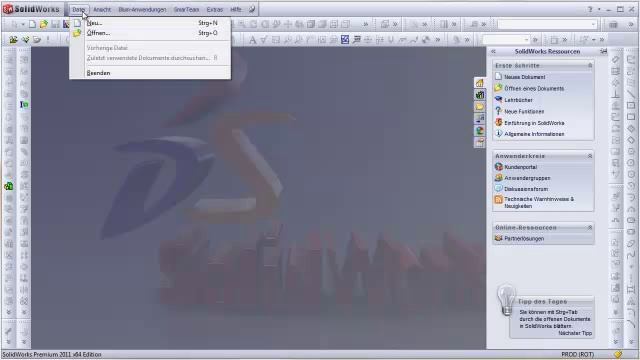Pin the SolidWorks Ressourcen task pane

[604, 51]
